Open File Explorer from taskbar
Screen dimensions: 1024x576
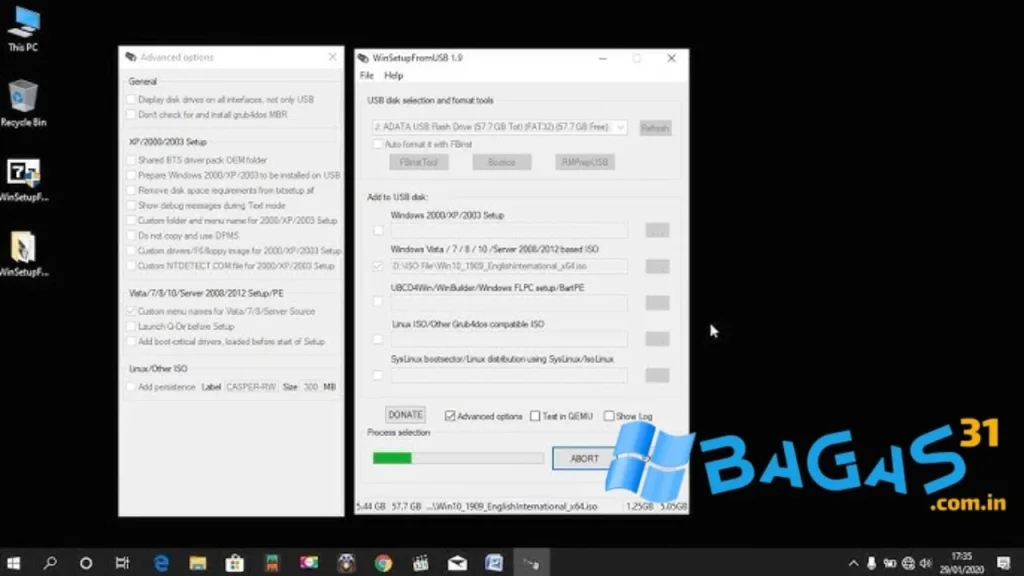click(x=198, y=563)
